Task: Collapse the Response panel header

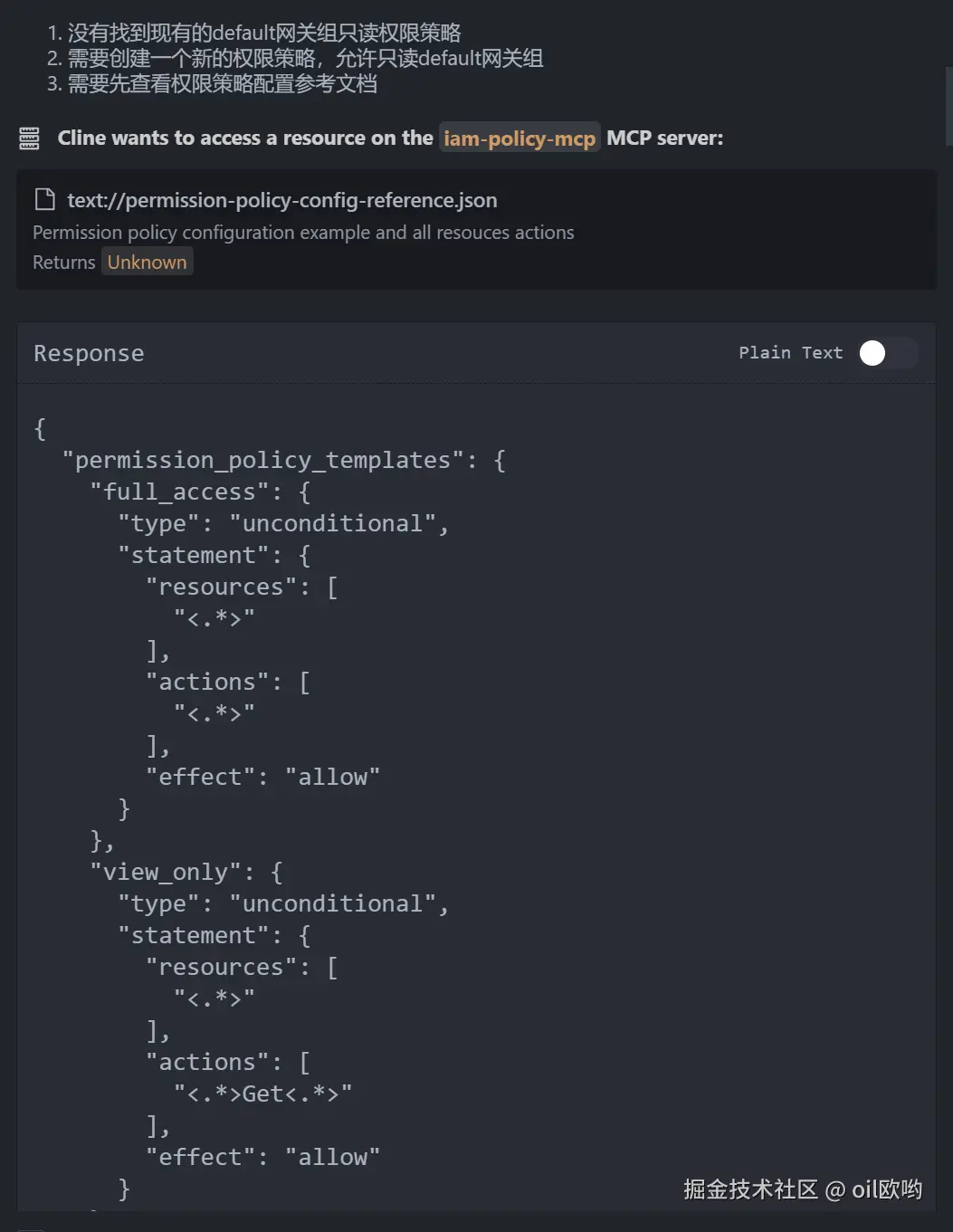Action: tap(89, 353)
